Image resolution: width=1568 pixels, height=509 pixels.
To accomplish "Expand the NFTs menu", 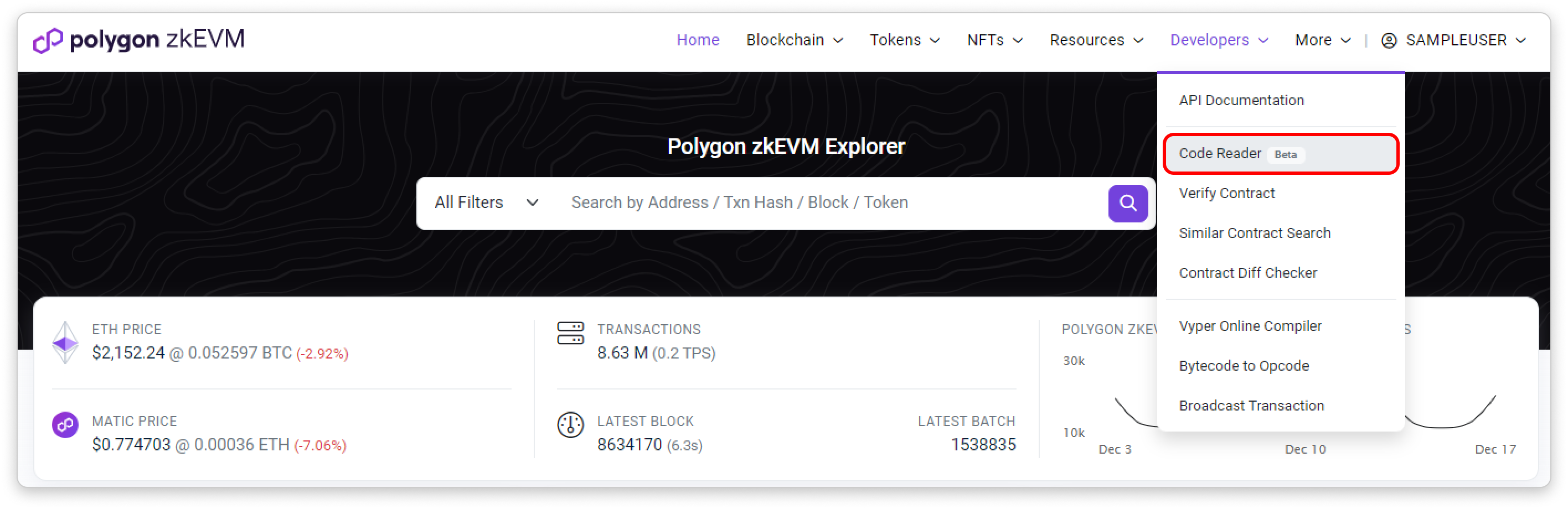I will [994, 40].
